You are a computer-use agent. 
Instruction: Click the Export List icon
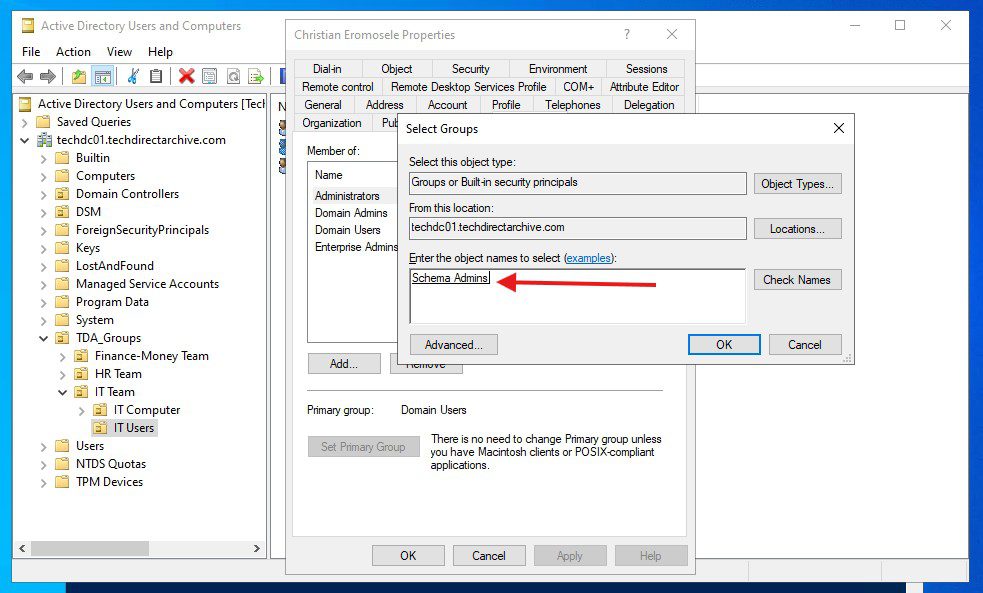(256, 75)
